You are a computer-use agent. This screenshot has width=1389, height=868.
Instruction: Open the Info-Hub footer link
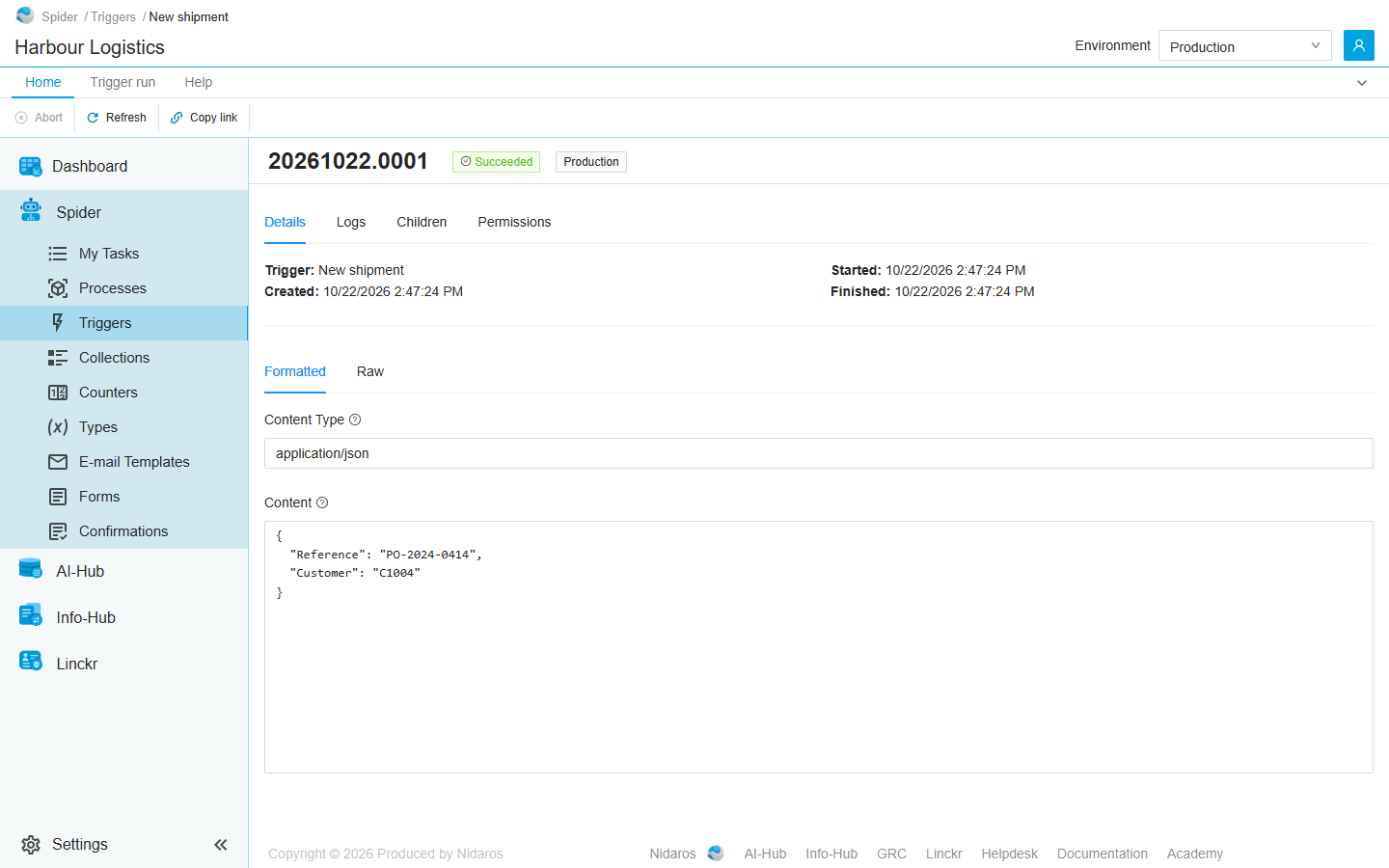coord(831,854)
